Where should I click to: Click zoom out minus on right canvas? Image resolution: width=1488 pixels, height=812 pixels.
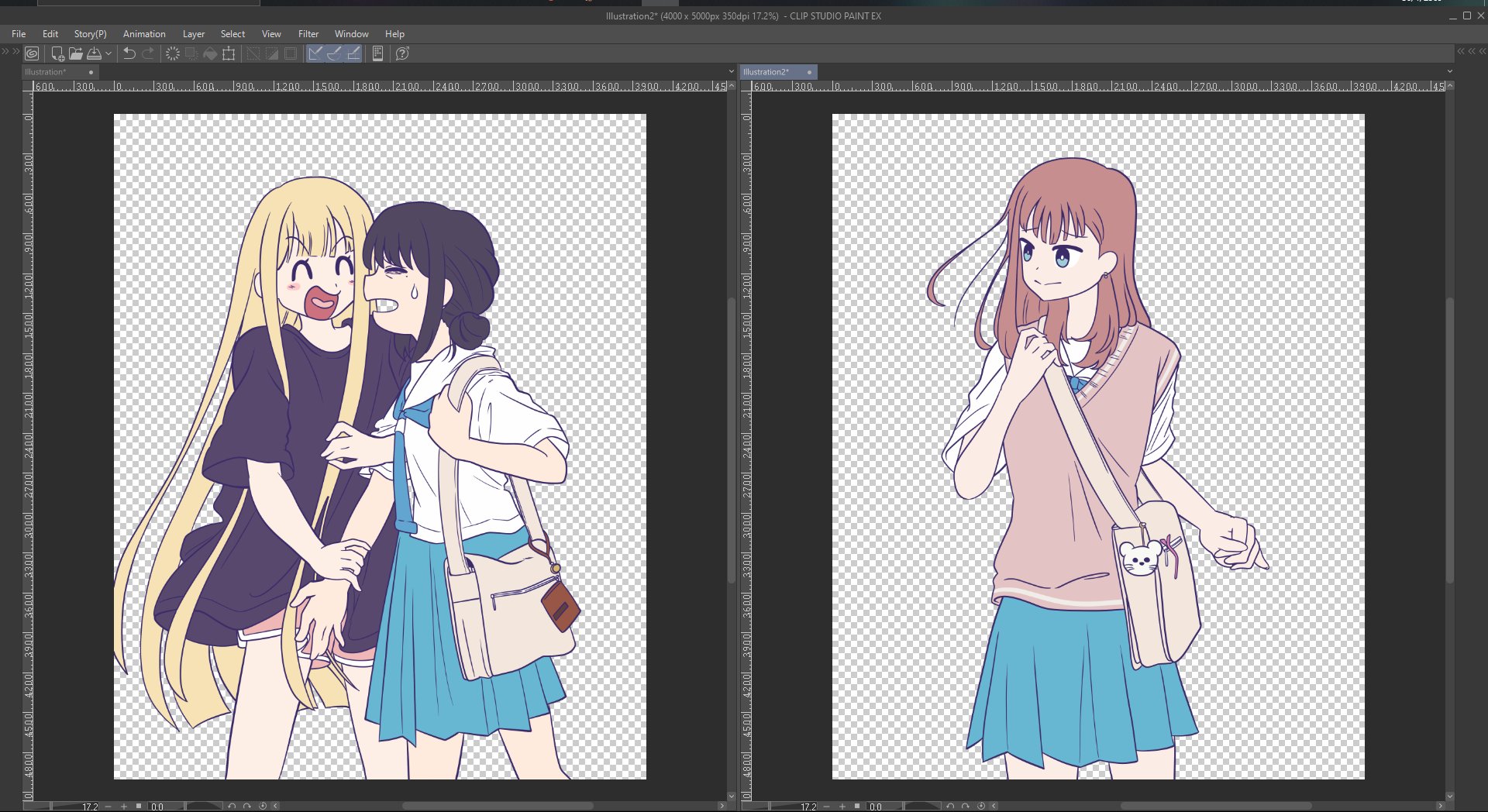(x=826, y=807)
